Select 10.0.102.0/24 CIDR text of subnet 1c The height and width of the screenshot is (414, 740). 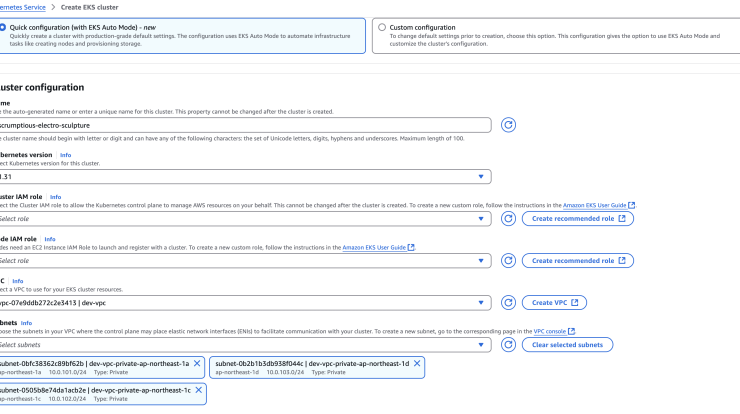click(x=67, y=398)
